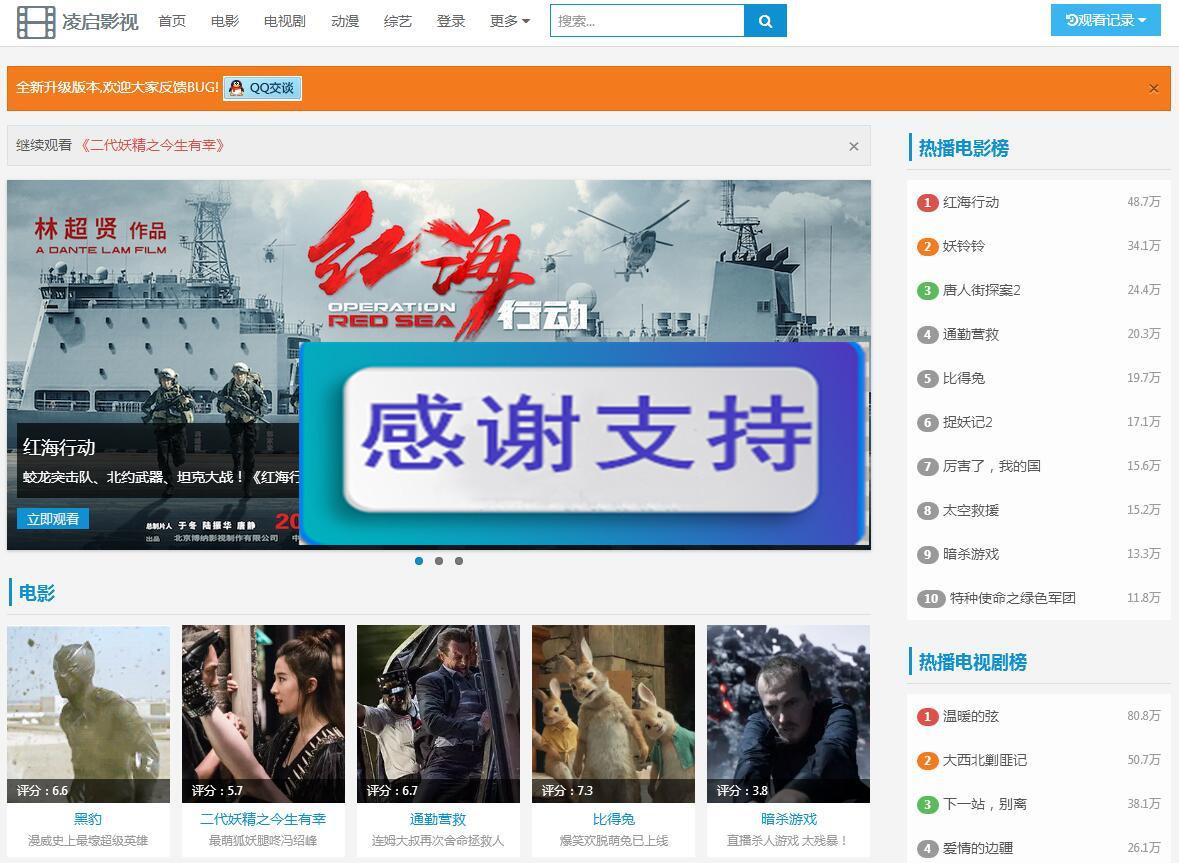Viewport: 1179px width, 863px height.
Task: Open 大西北剿匪记 in TV ranking
Action: coord(985,760)
